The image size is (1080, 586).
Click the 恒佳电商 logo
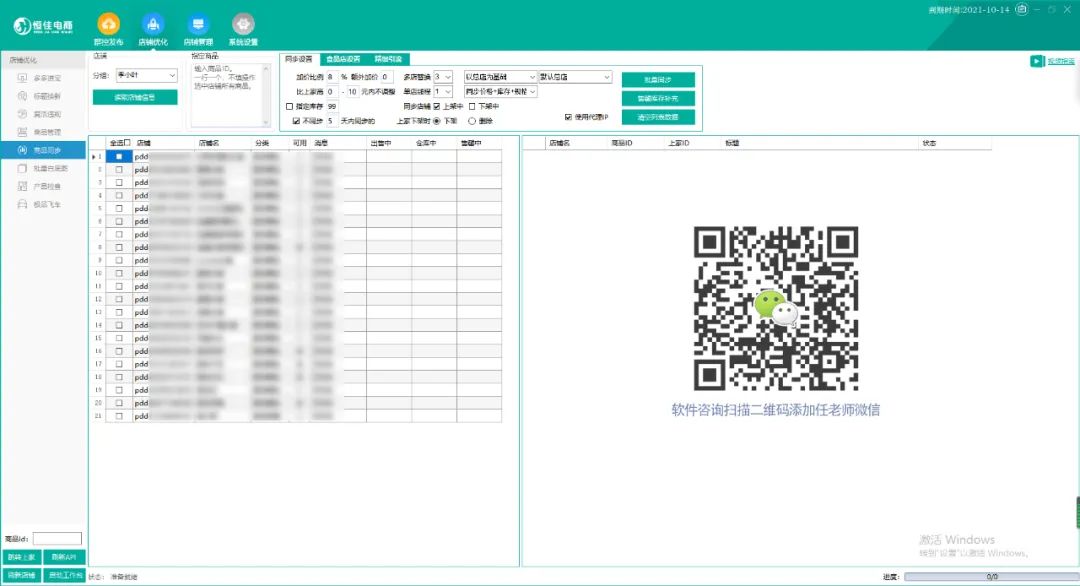[x=43, y=26]
